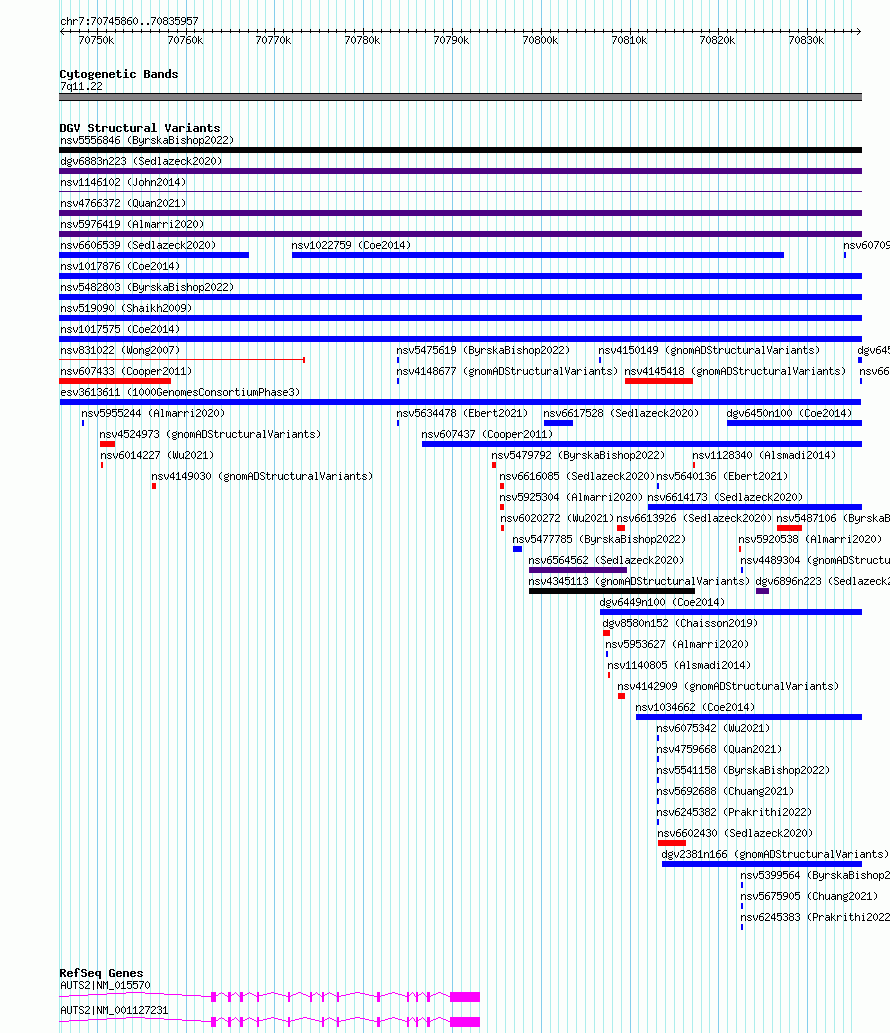
Task: Click nsv5976419 (Almarri2020) label
Action: pyautogui.click(x=132, y=225)
